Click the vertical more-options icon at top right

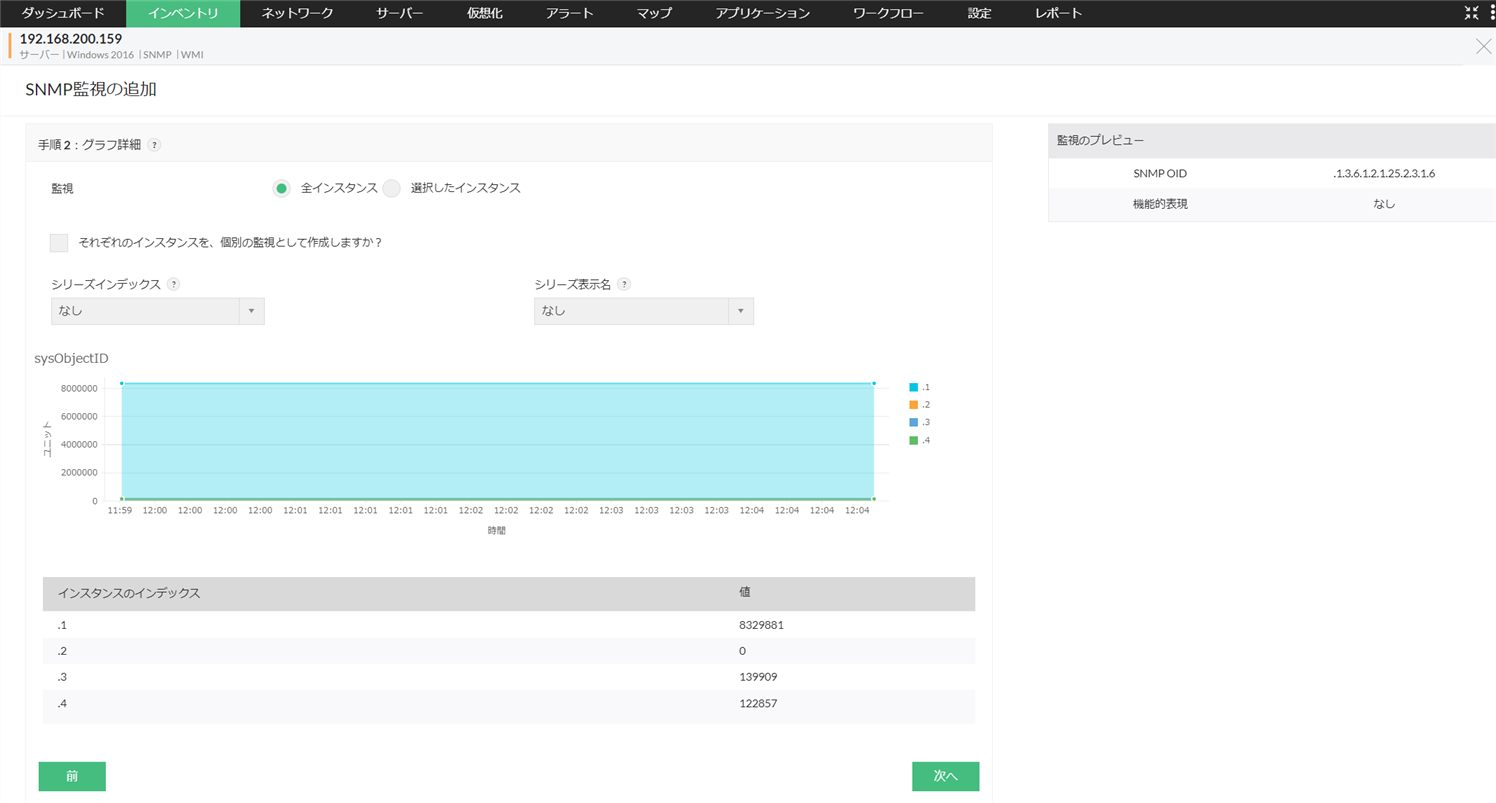1491,13
